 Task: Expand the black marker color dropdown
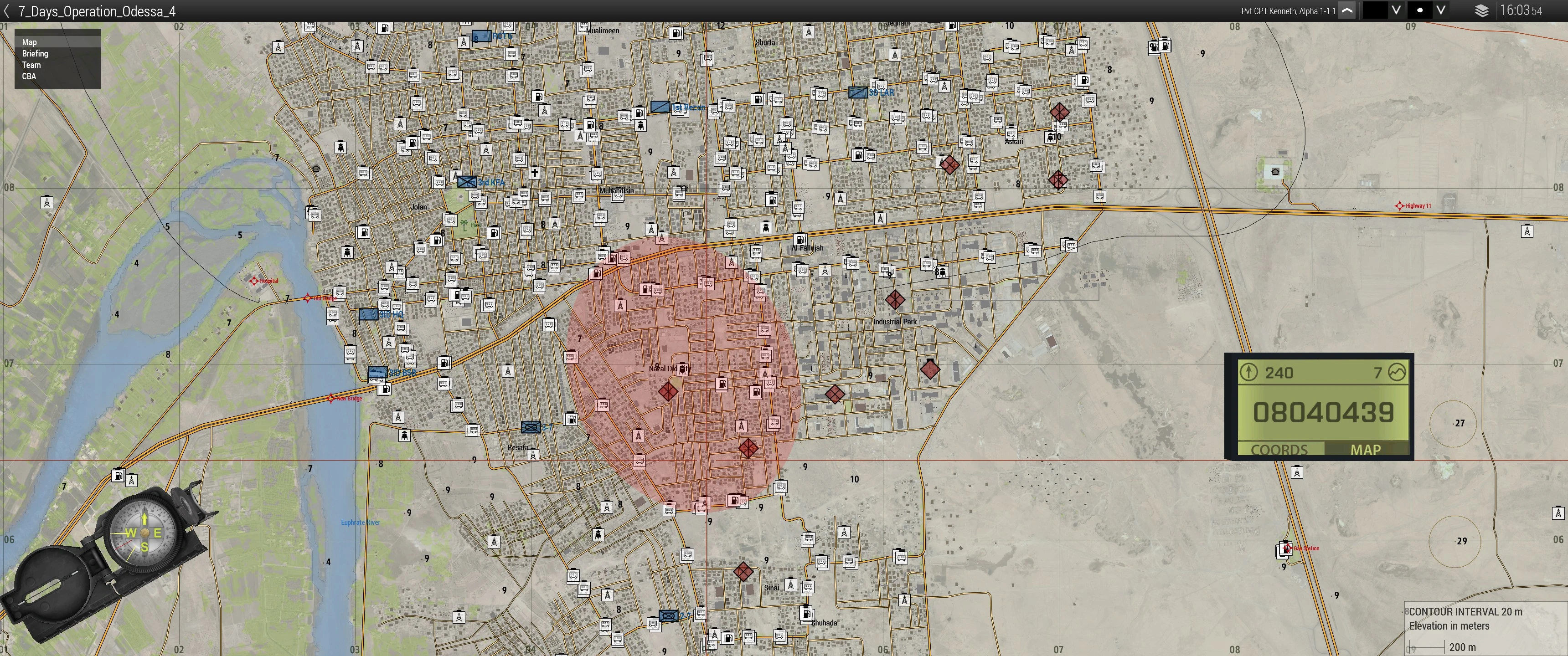pos(1396,10)
